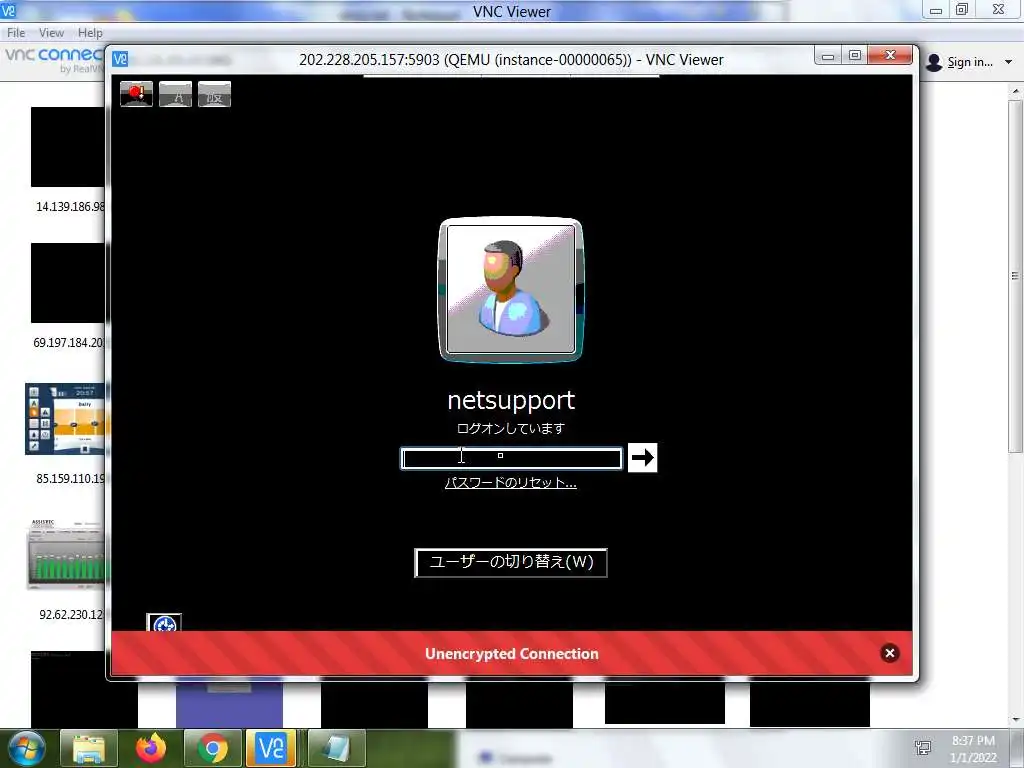Image resolution: width=1024 pixels, height=768 pixels.
Task: Expand the Sign in dropdown arrow
Action: coord(1008,62)
